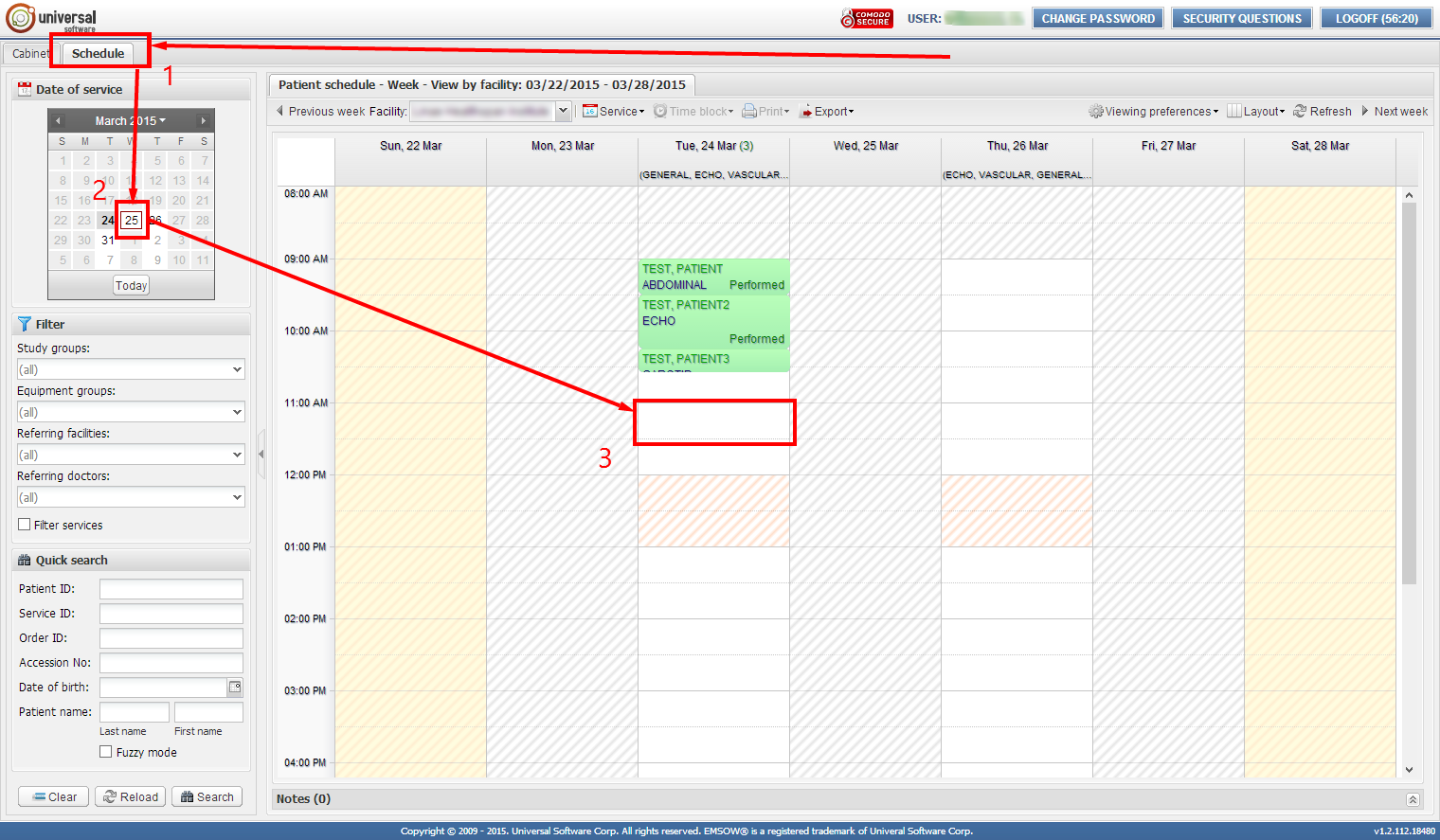Click the Reload button
The image size is (1440, 840).
[x=131, y=797]
